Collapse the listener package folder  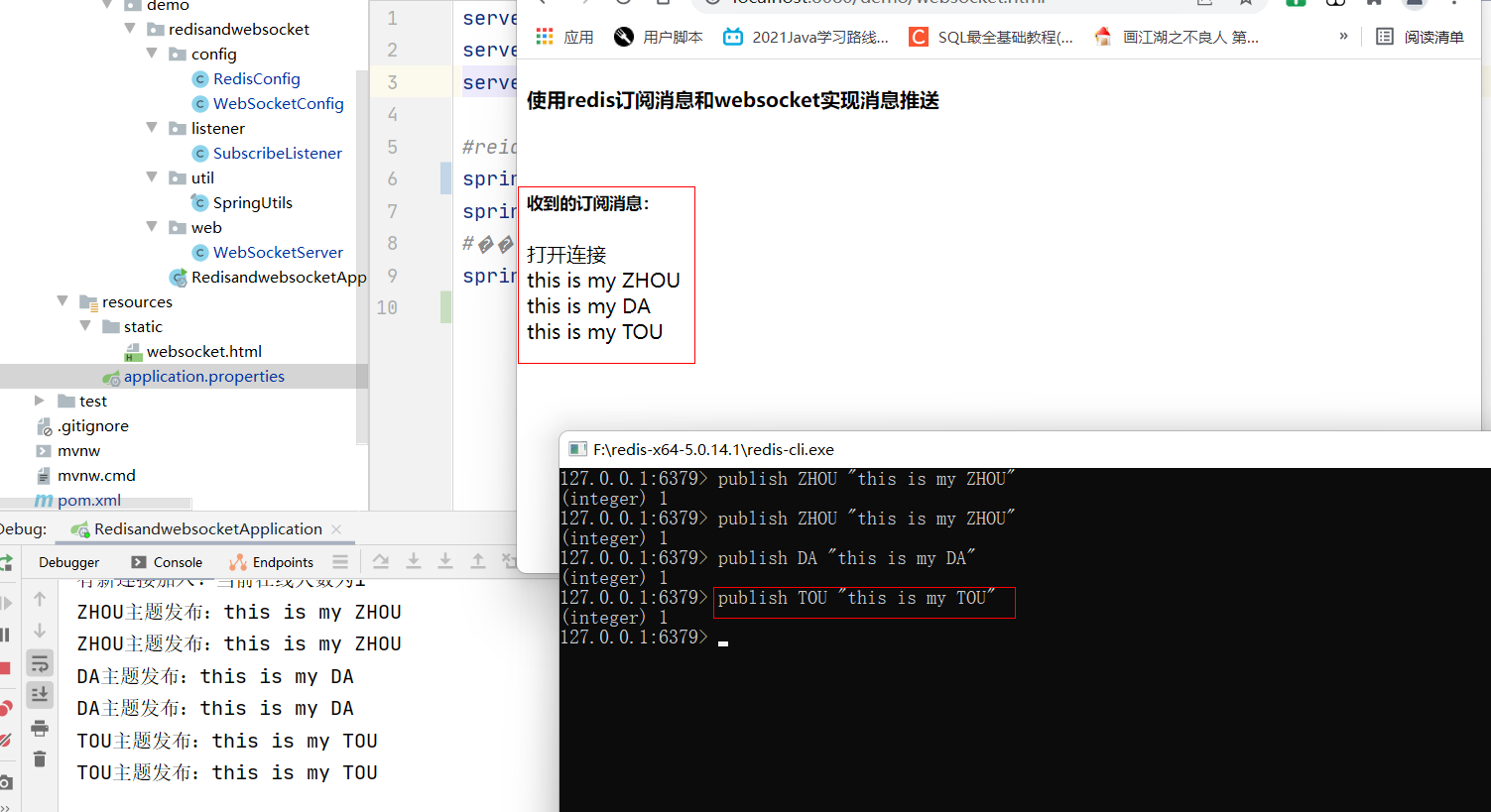[152, 127]
